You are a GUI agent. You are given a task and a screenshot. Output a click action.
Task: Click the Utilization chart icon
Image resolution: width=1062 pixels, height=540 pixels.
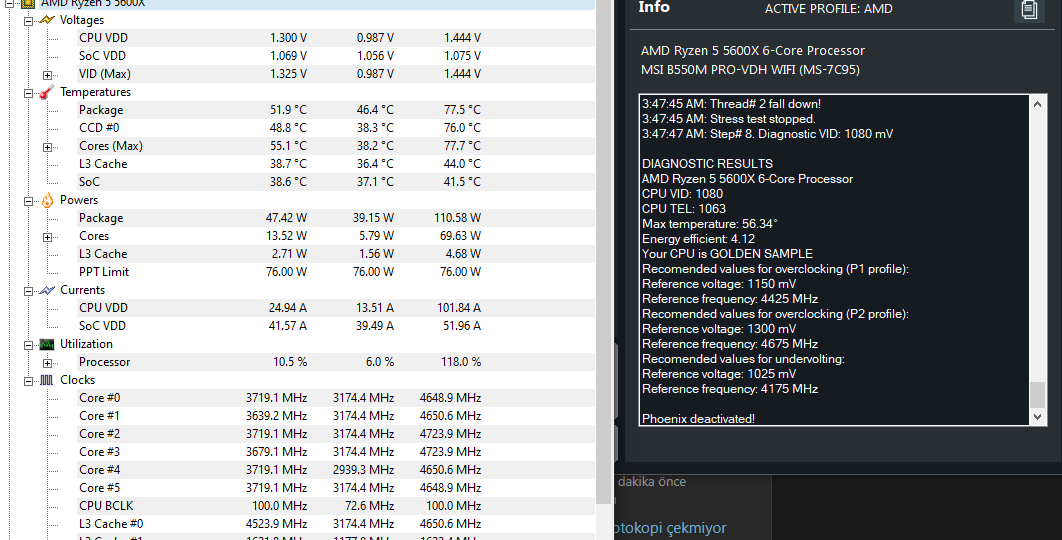pyautogui.click(x=47, y=344)
